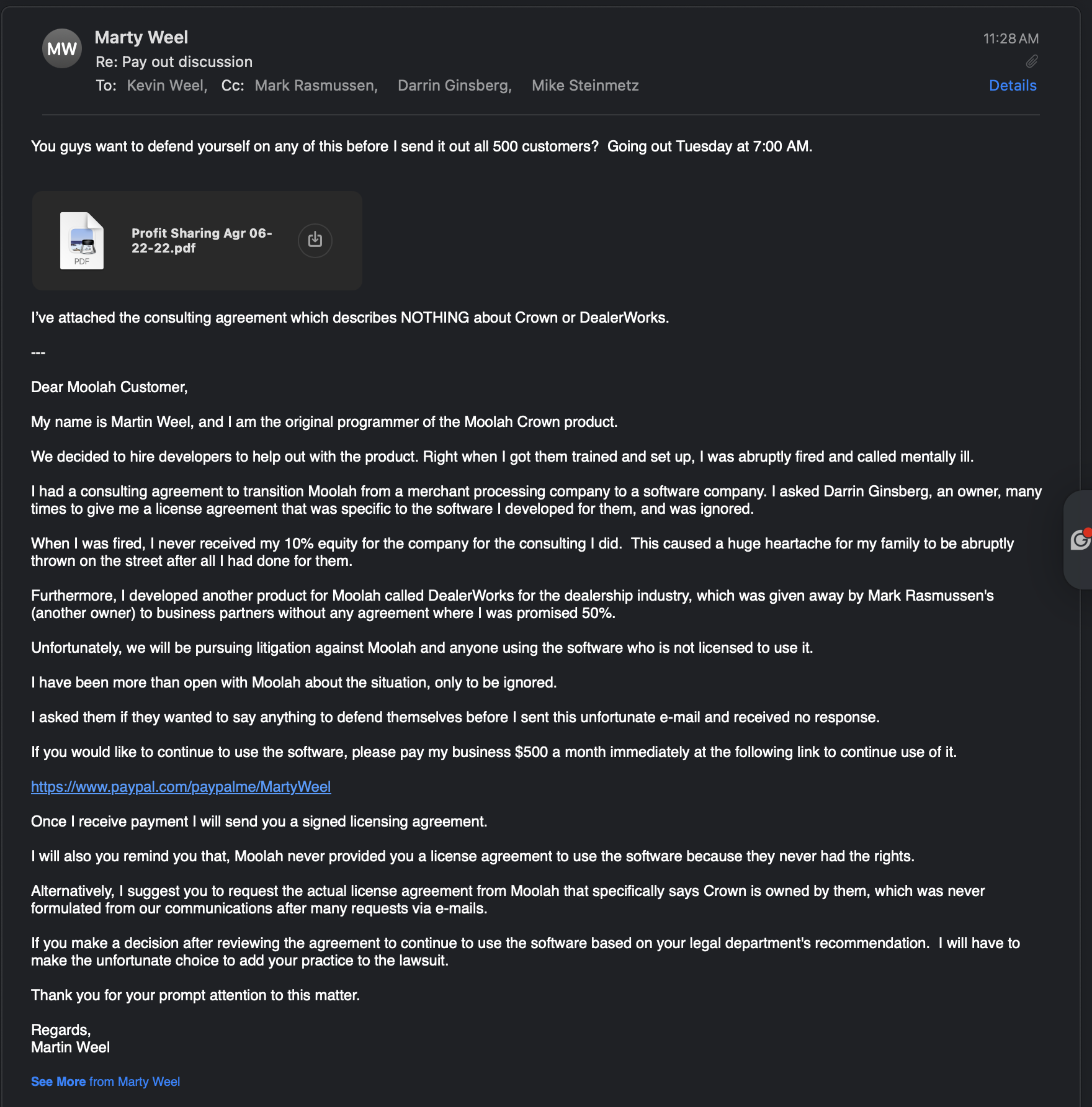
Task: Click the To: label in the header
Action: point(106,86)
